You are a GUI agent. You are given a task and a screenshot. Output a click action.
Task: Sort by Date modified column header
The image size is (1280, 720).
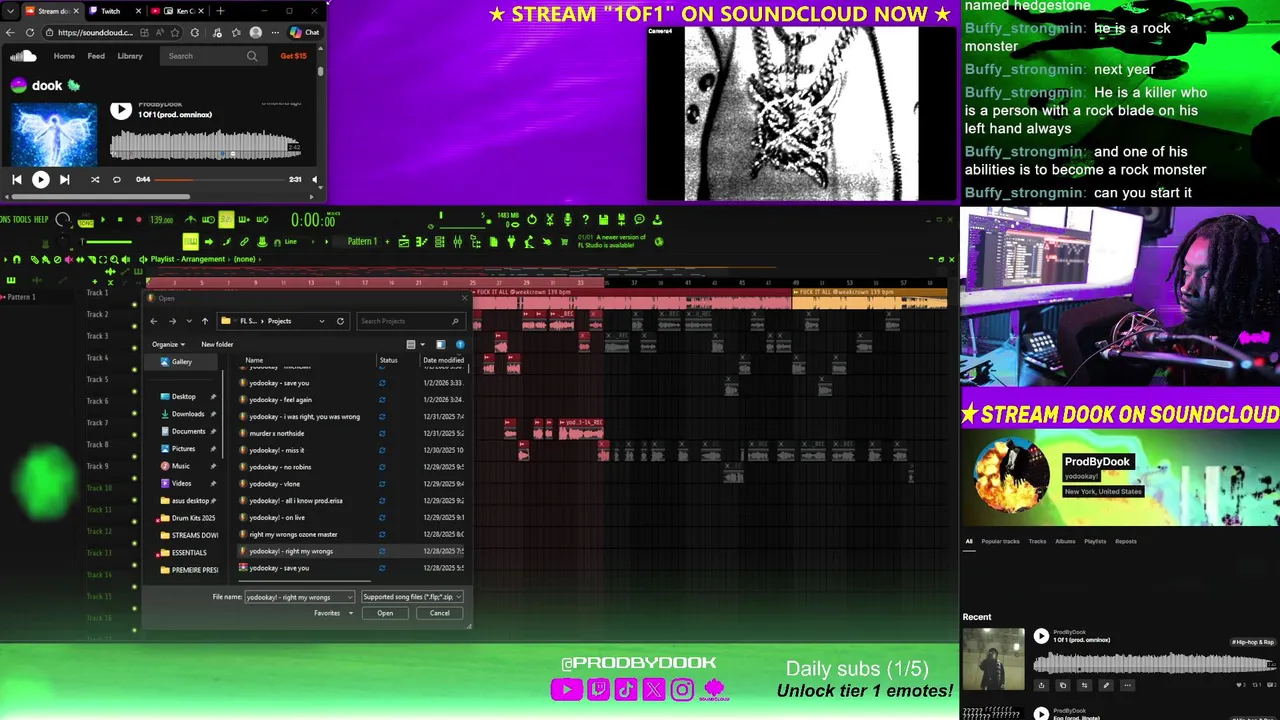pyautogui.click(x=443, y=360)
